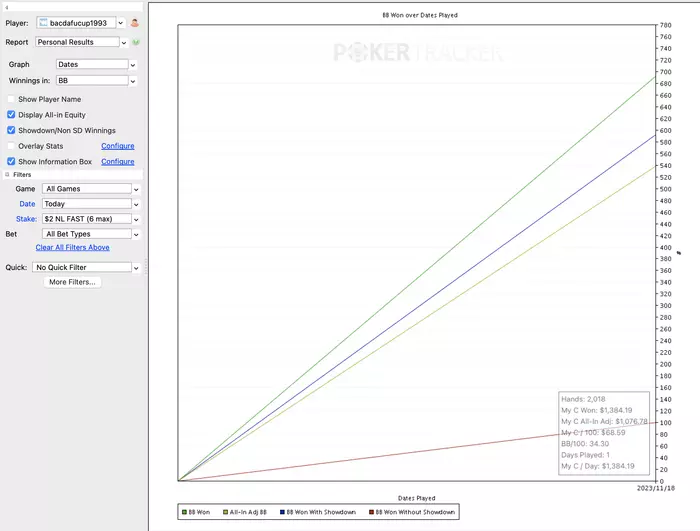Screen dimensions: 700x531
Task: Click the player avatar icon beside player name
Action: tap(134, 23)
